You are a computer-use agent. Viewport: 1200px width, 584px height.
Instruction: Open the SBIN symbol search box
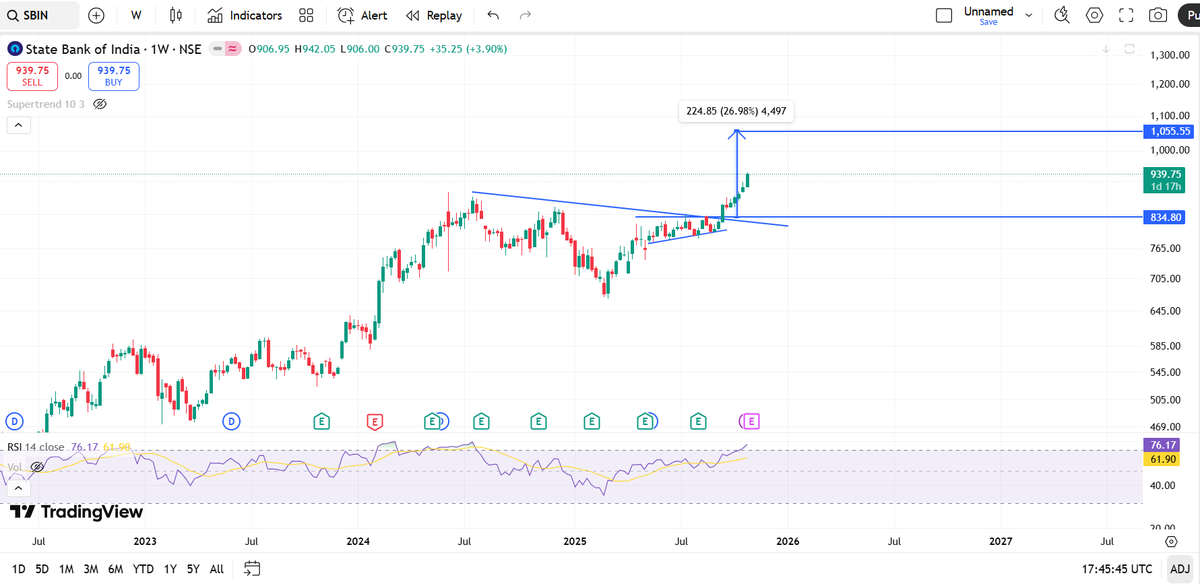[40, 15]
